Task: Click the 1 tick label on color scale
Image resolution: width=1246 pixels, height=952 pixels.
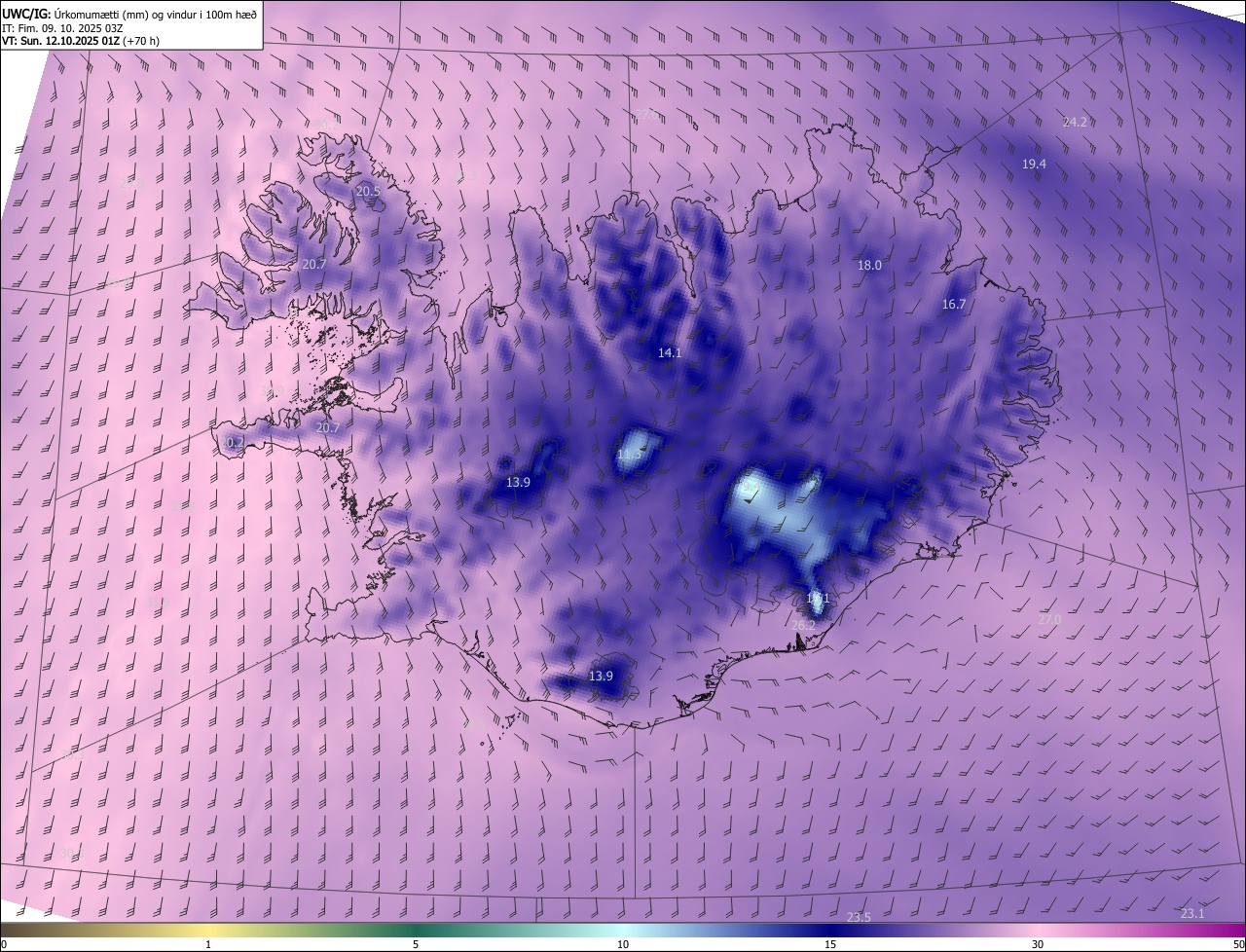Action: pyautogui.click(x=208, y=944)
